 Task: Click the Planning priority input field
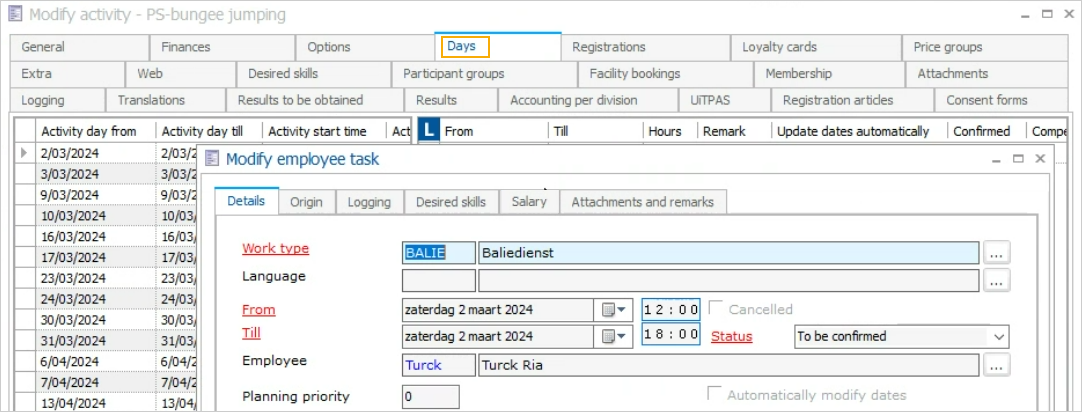click(x=430, y=397)
